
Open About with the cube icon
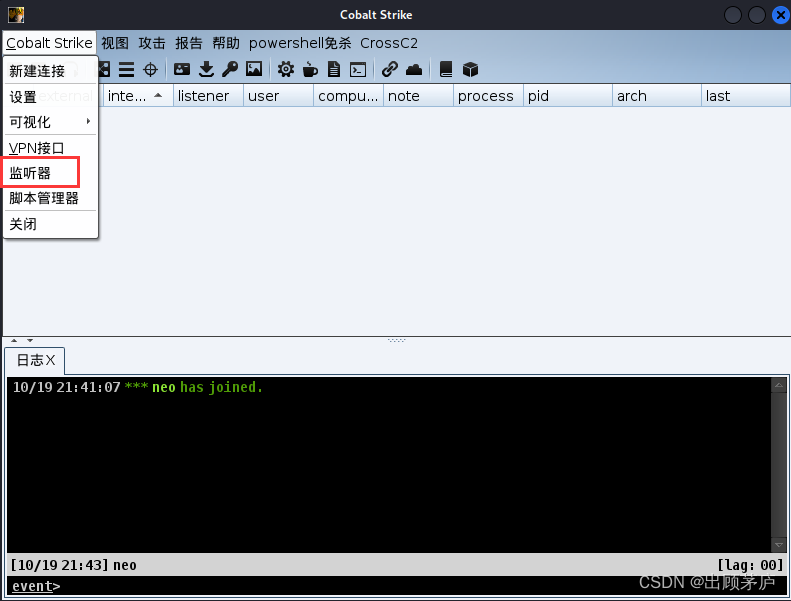(x=470, y=69)
